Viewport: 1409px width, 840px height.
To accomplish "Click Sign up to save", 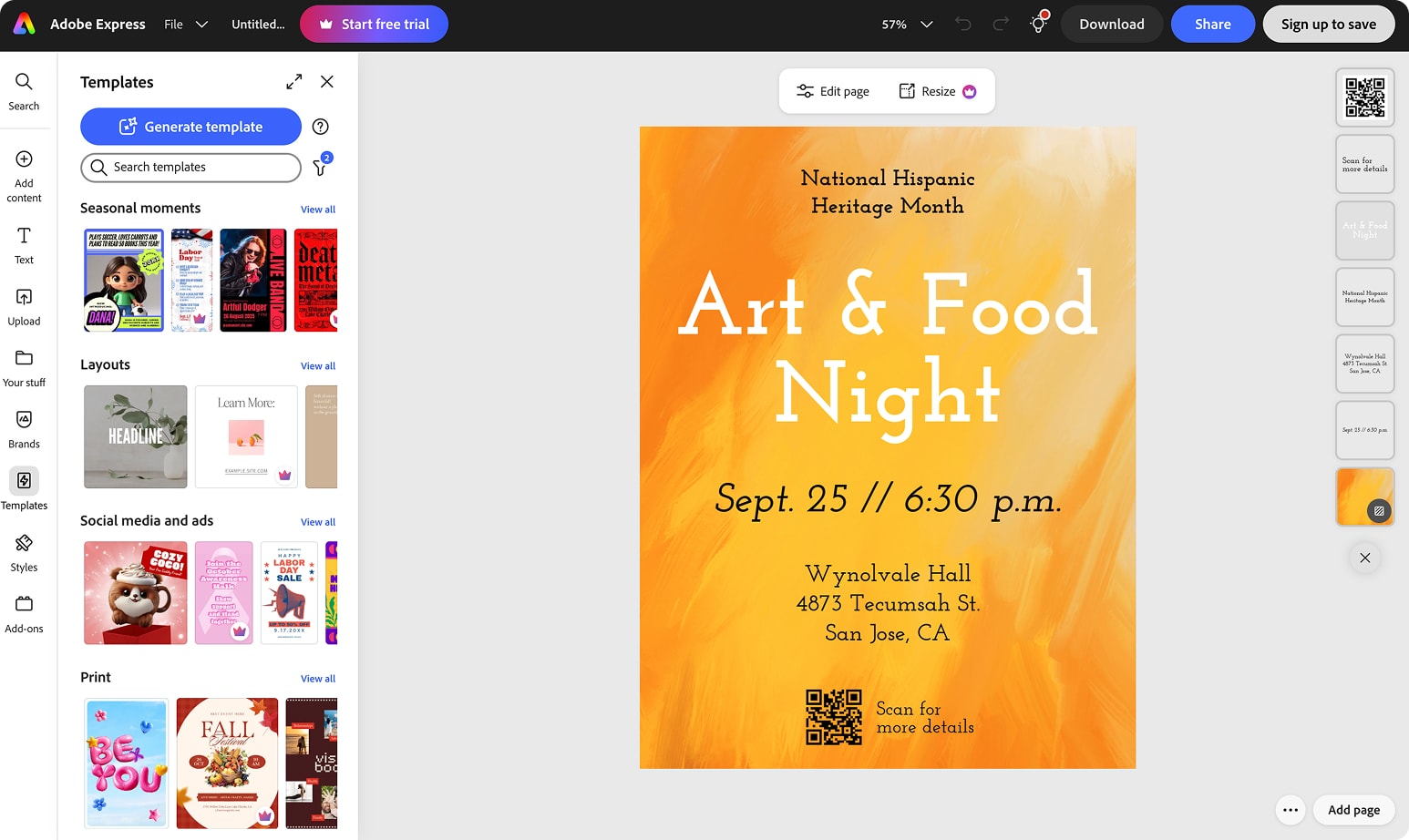I will point(1329,24).
